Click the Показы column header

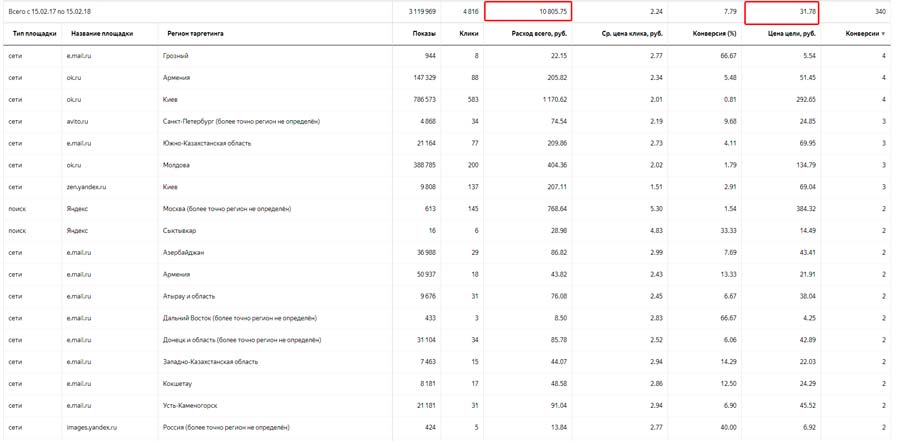[410, 34]
